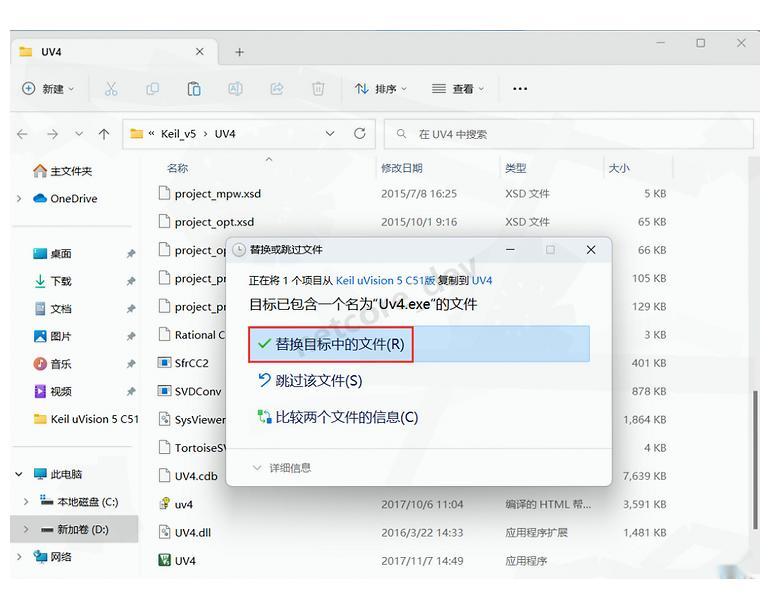Viewport: 770px width, 609px height.
Task: Click the file list vertical scrollbar
Action: (x=755, y=460)
